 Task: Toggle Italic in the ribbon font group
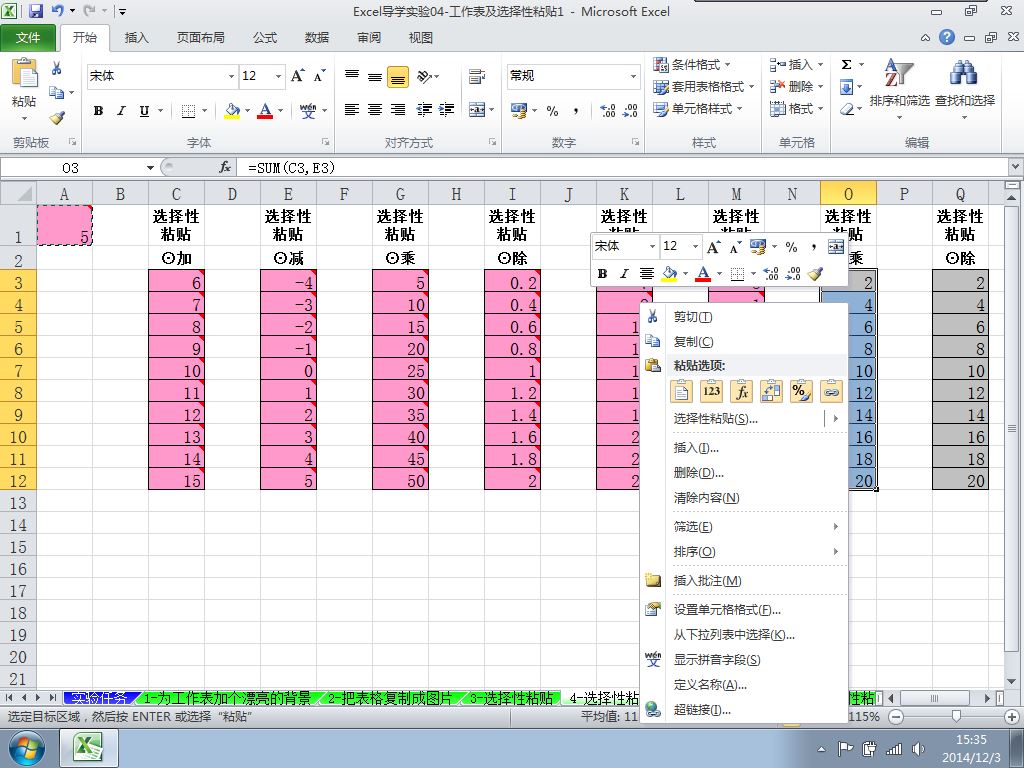121,111
